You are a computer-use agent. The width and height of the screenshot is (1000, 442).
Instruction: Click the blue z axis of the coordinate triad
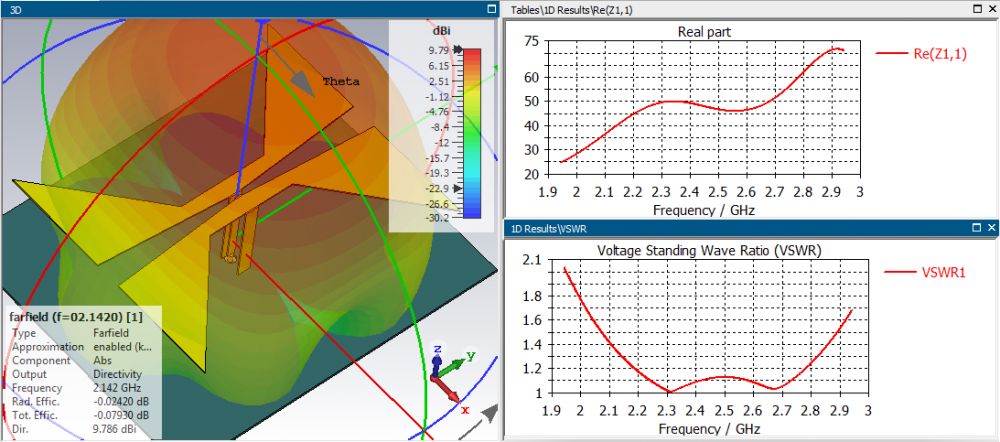coord(437,358)
